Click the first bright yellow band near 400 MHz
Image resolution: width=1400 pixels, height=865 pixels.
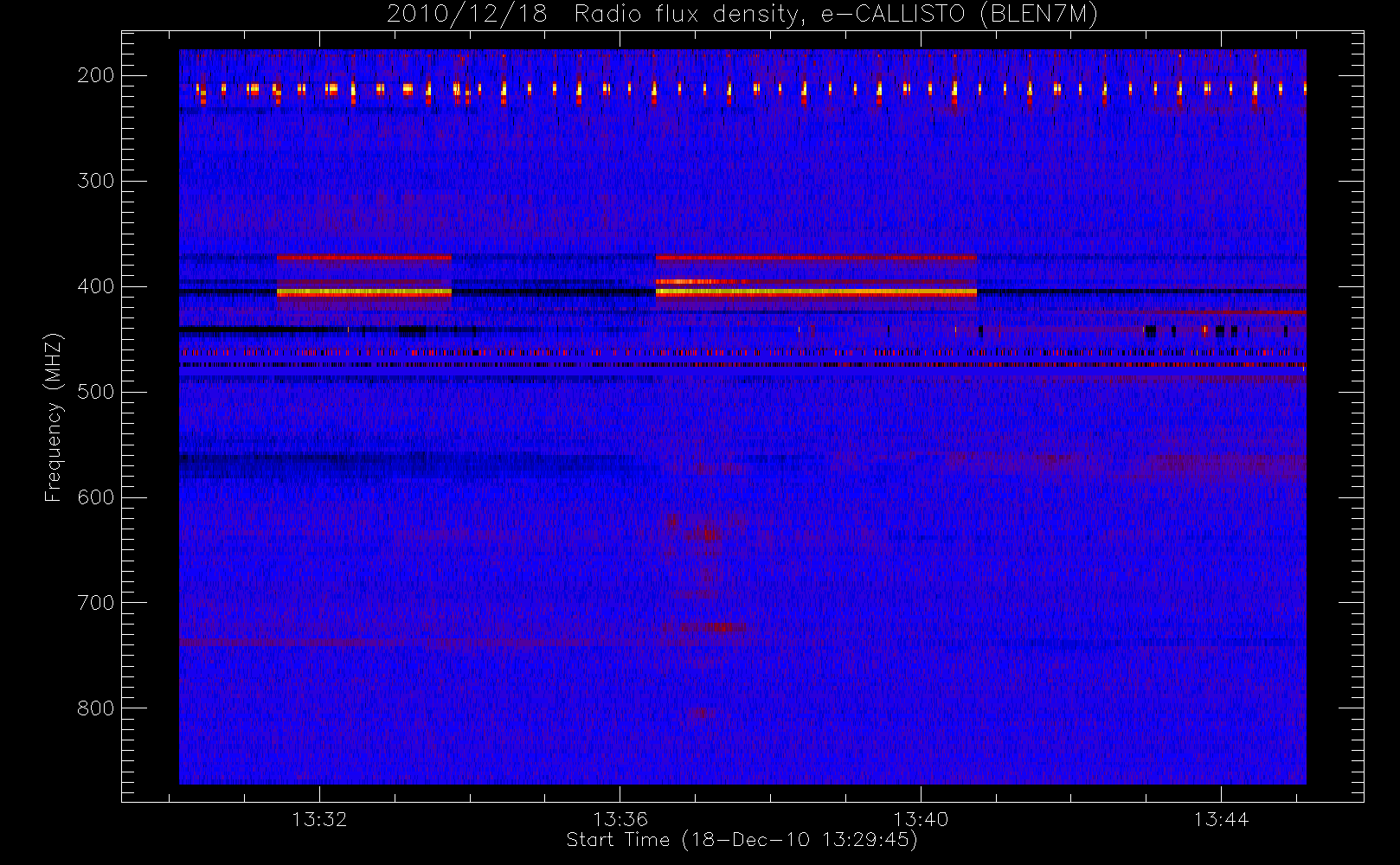coord(363,292)
